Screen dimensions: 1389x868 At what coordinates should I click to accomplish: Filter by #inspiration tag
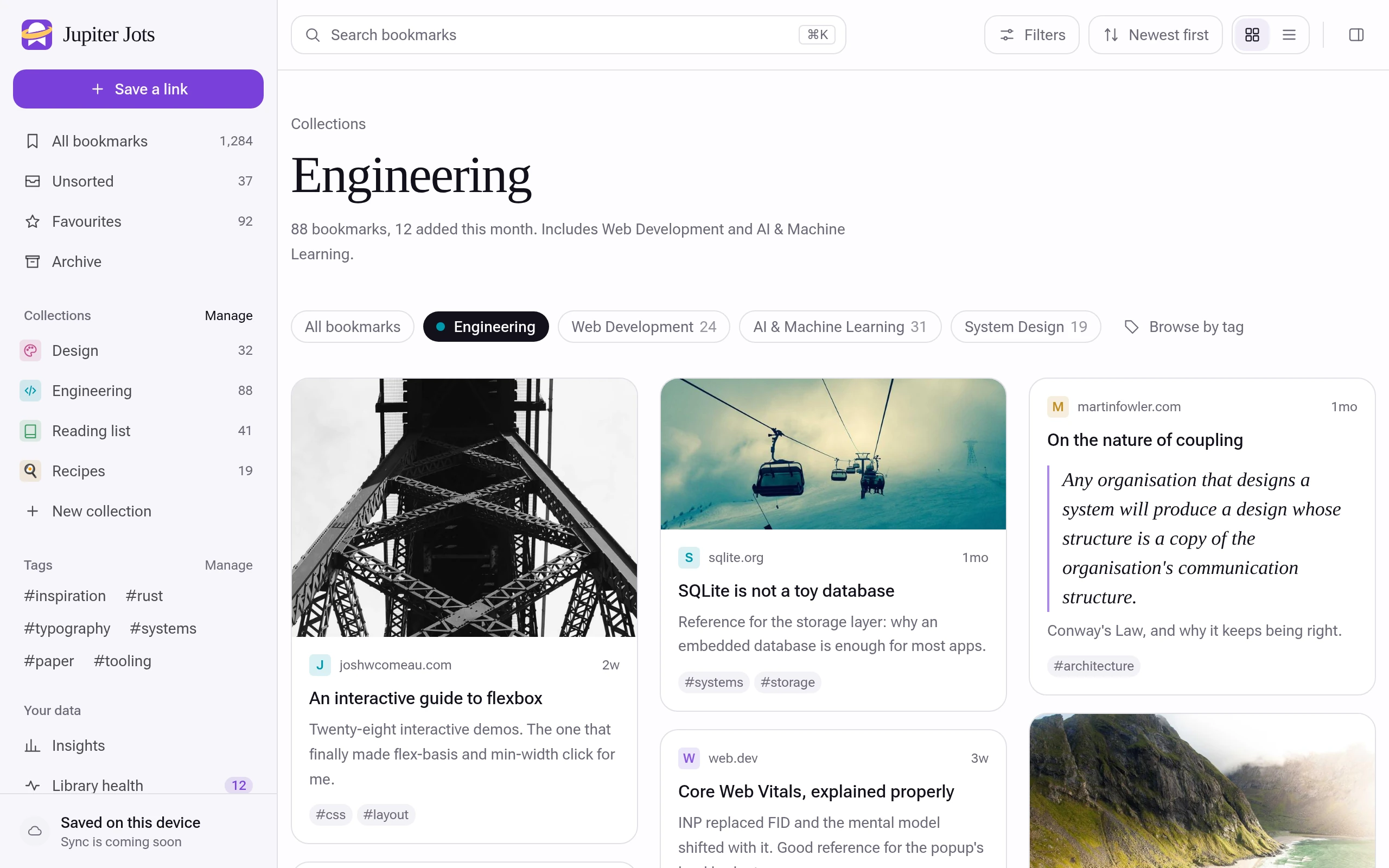point(65,596)
